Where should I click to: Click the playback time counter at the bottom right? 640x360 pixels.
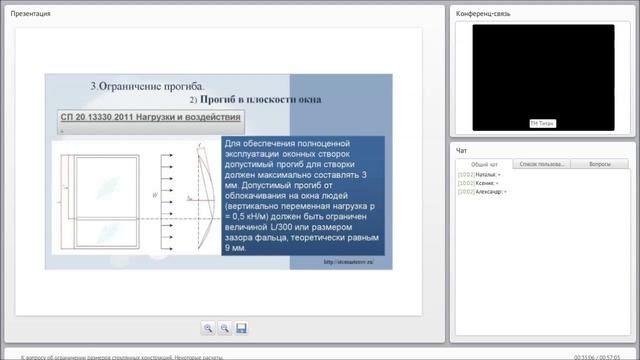pos(597,357)
